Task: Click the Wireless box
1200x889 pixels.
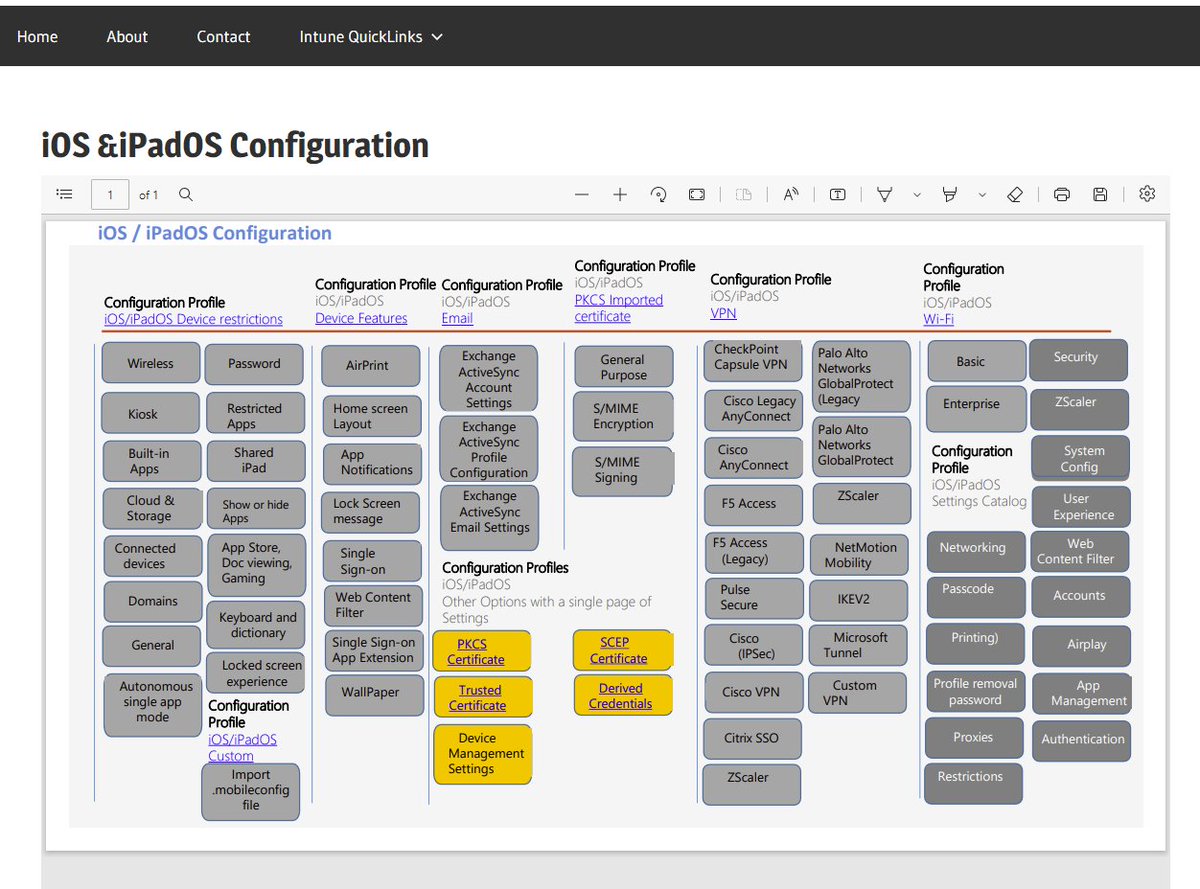Action: pos(150,363)
